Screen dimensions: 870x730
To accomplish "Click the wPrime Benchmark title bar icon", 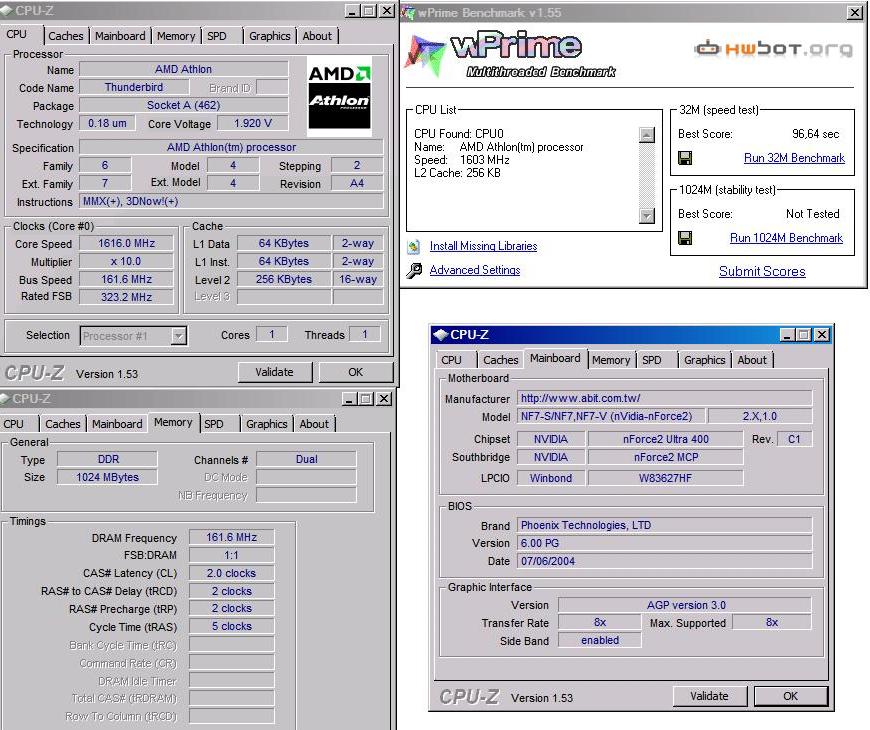I will (408, 12).
